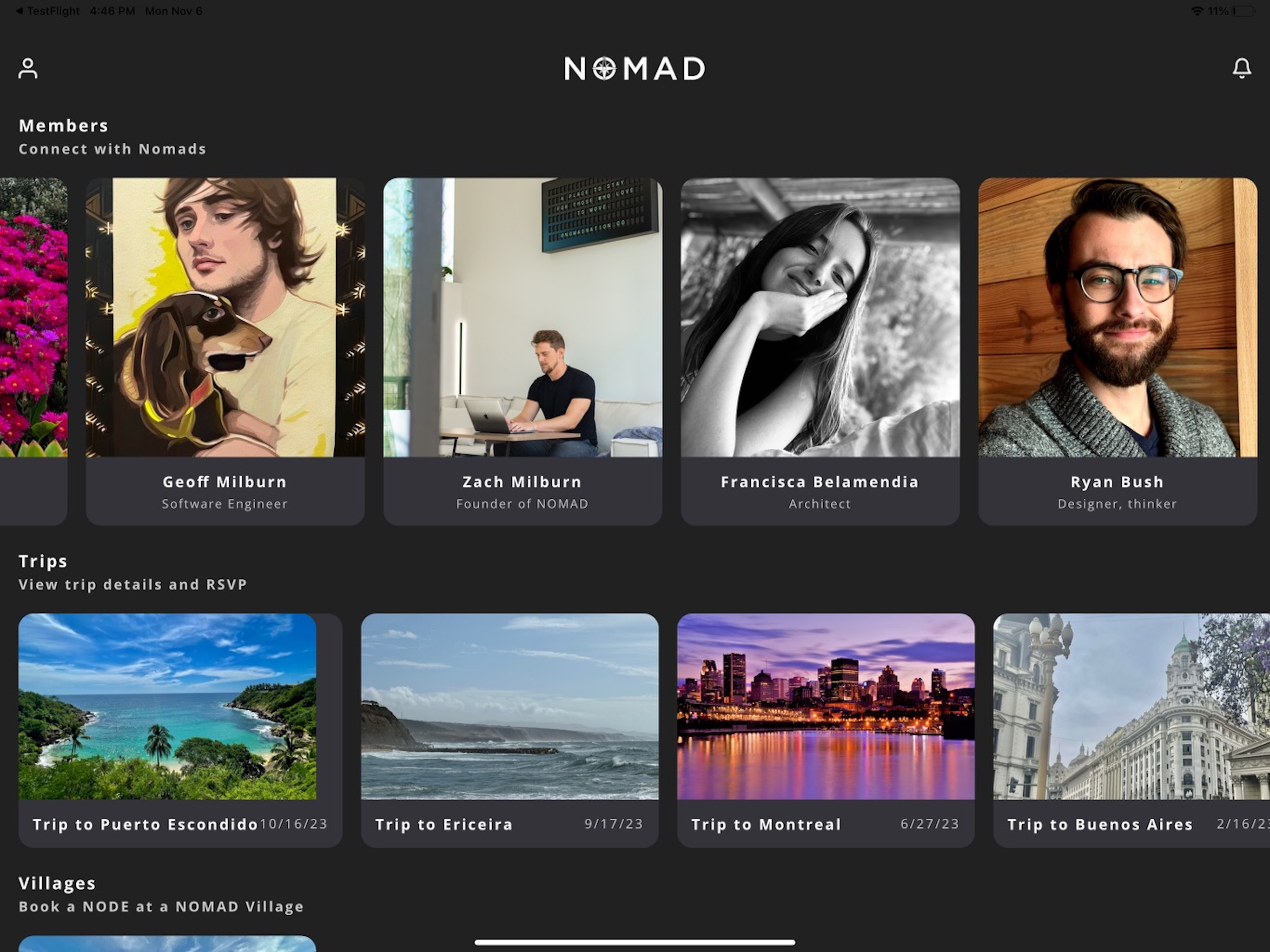Select 'Trip to Montreal' title
Image resolution: width=1270 pixels, height=952 pixels.
(x=766, y=825)
